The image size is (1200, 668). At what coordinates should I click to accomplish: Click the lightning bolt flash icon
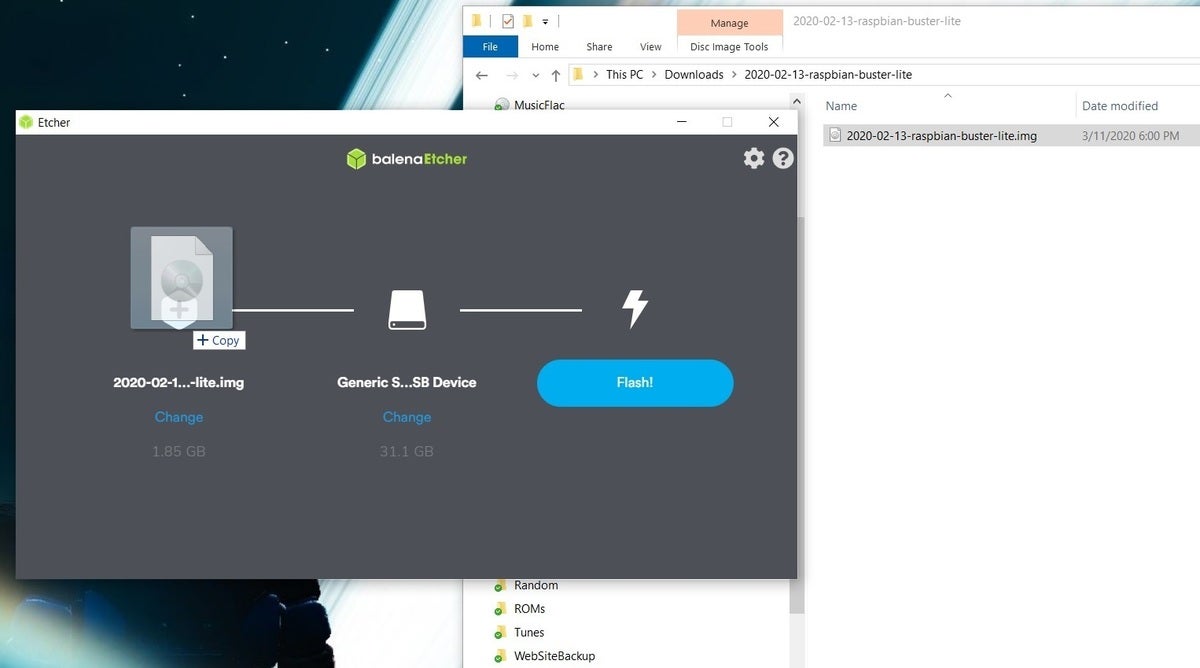635,309
